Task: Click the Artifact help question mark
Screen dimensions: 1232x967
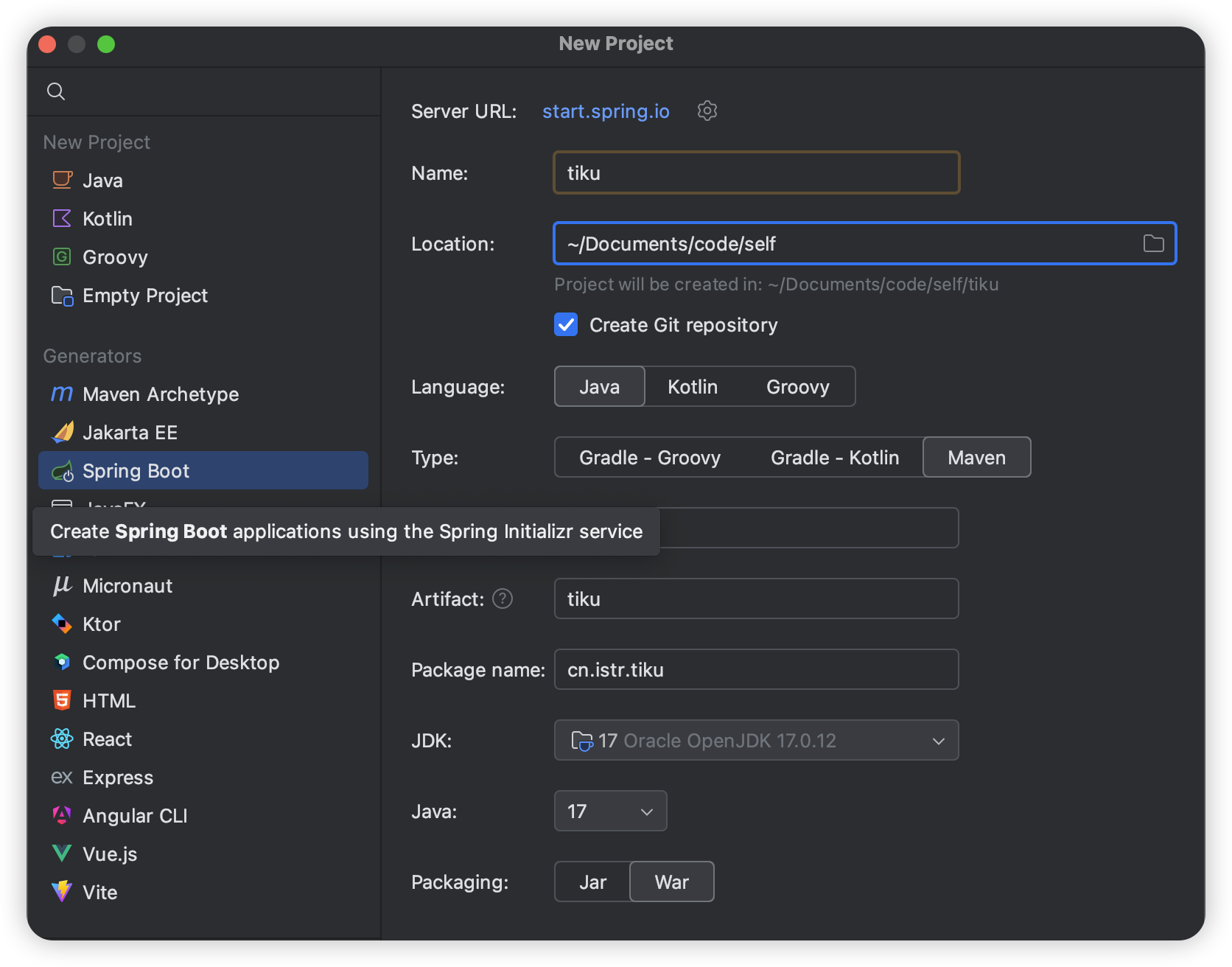Action: pos(503,599)
